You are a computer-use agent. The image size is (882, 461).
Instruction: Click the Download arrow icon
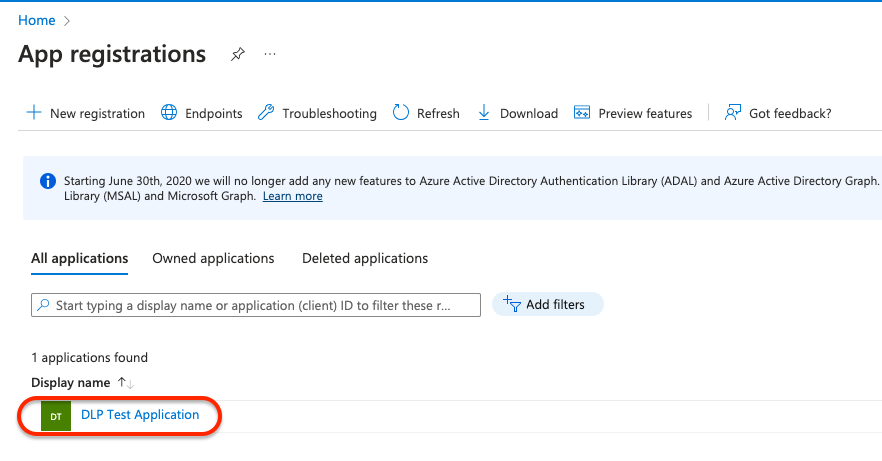pos(484,112)
